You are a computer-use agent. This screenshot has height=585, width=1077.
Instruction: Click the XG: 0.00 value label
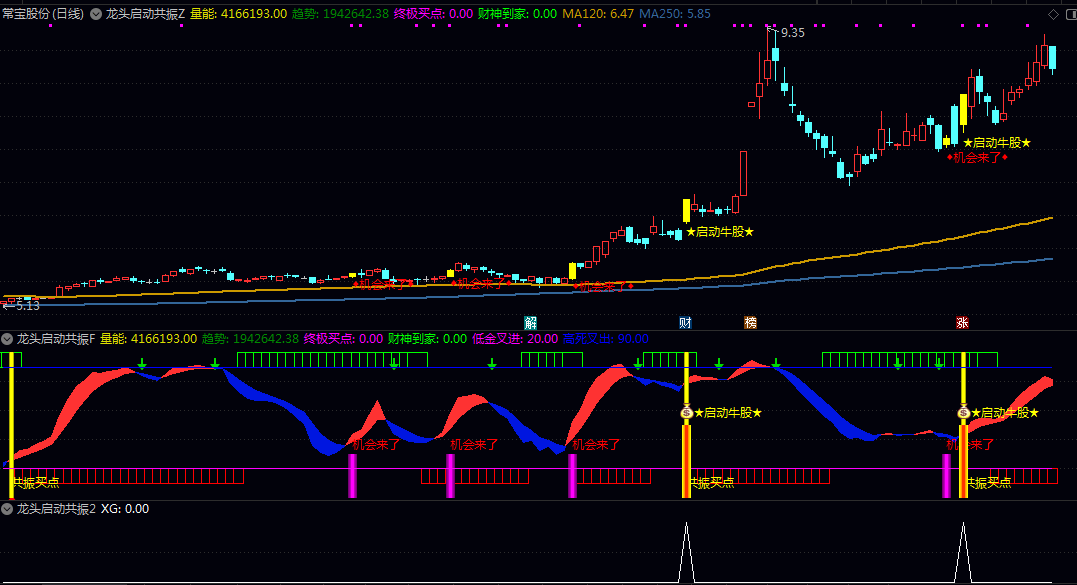125,509
